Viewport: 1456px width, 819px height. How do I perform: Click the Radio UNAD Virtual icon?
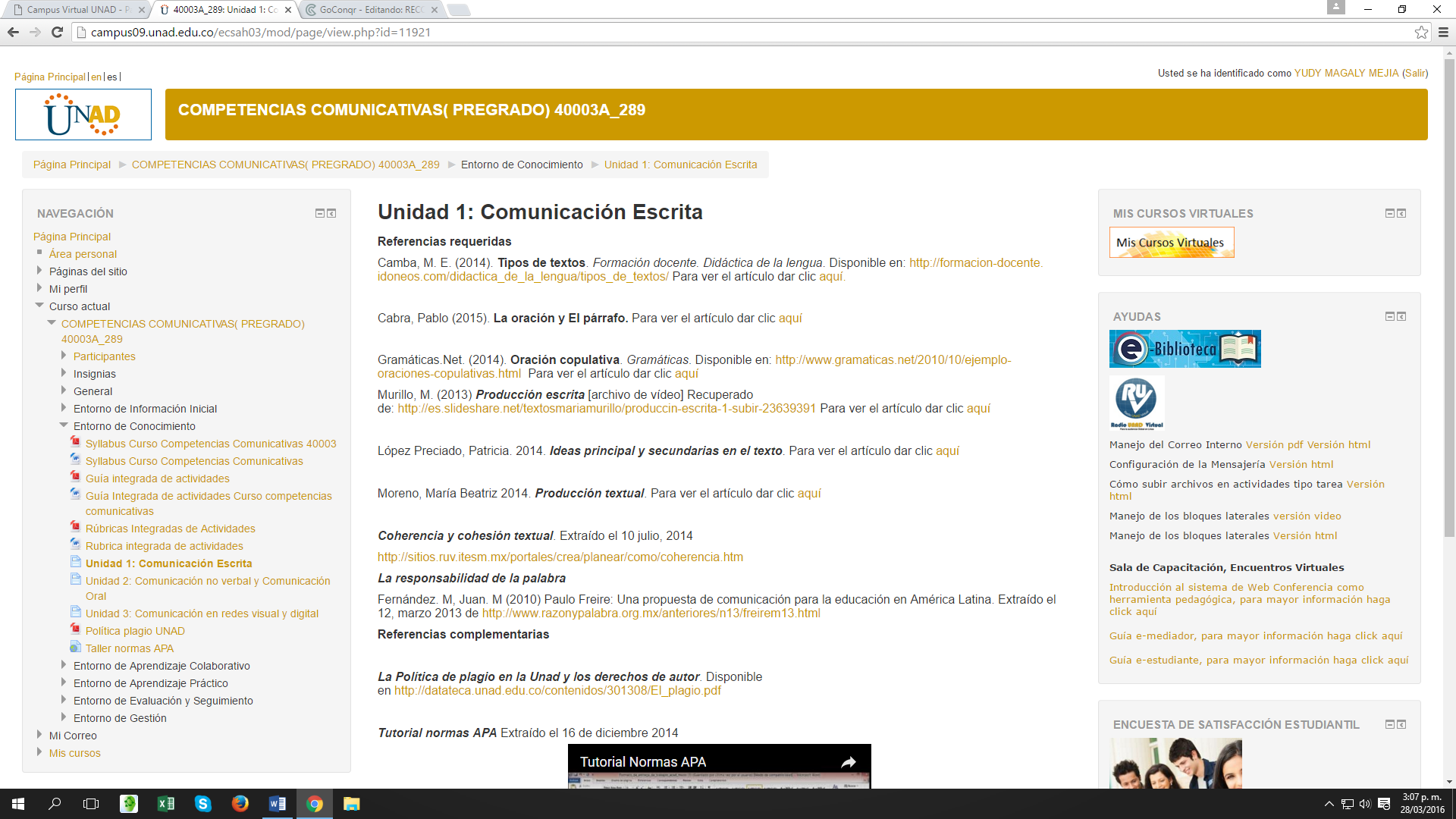1136,402
